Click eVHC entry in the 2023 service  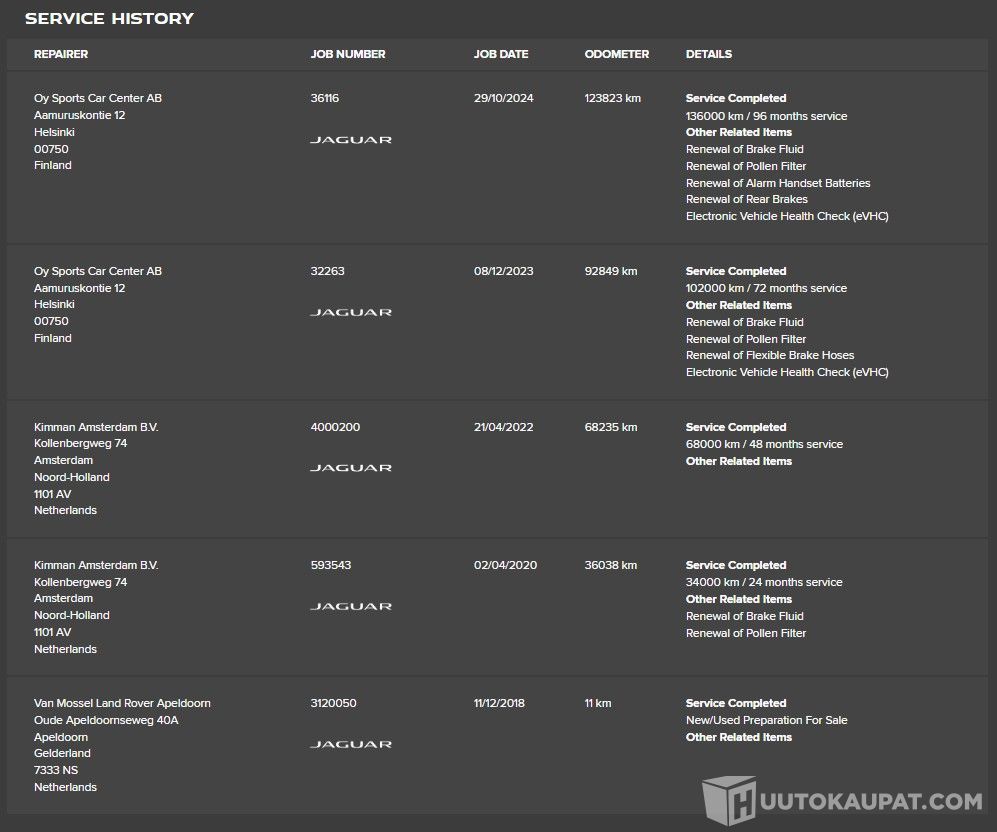coord(787,372)
